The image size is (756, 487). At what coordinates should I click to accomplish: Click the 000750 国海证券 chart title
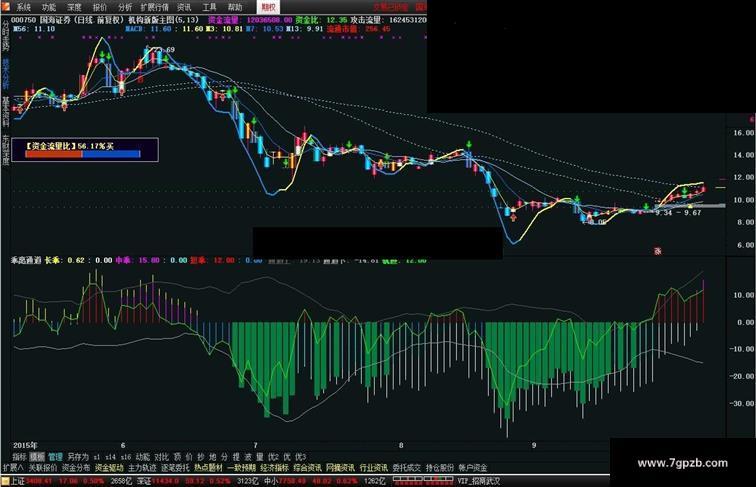point(105,20)
